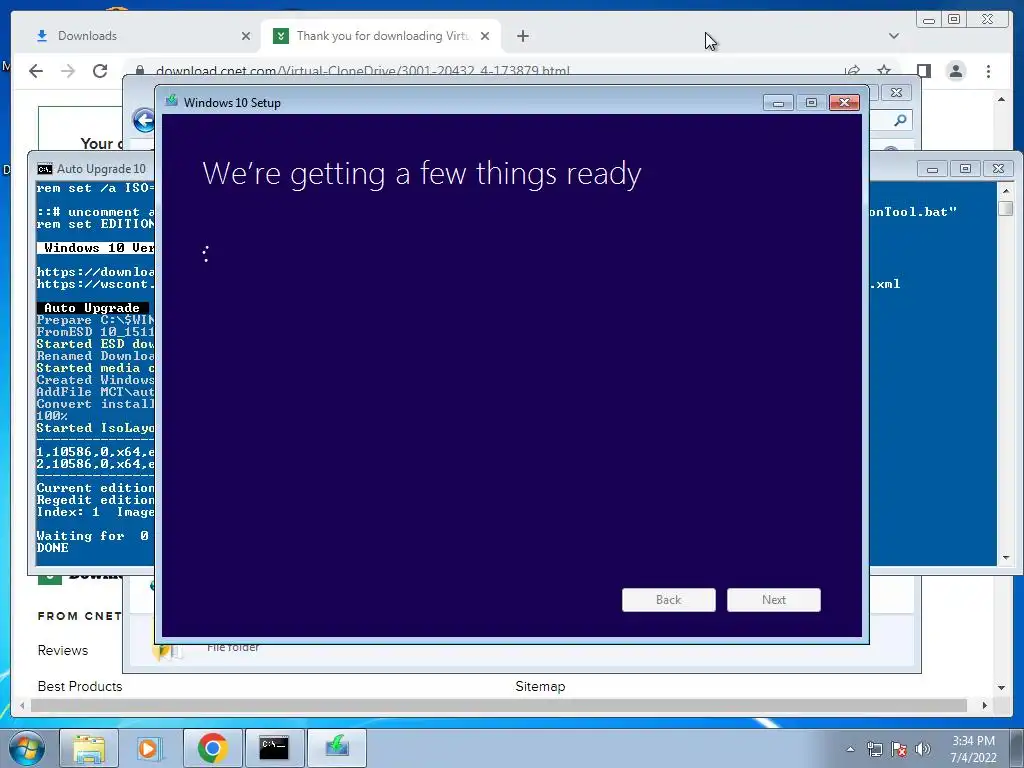Open Chrome tab search dropdown arrow
The height and width of the screenshot is (768, 1024).
893,36
